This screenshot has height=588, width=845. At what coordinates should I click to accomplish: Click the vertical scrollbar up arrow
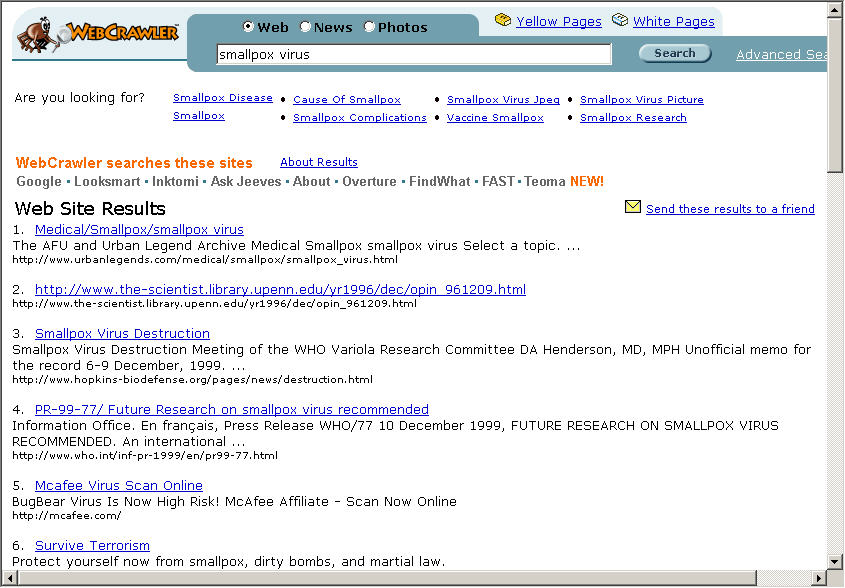(x=836, y=10)
